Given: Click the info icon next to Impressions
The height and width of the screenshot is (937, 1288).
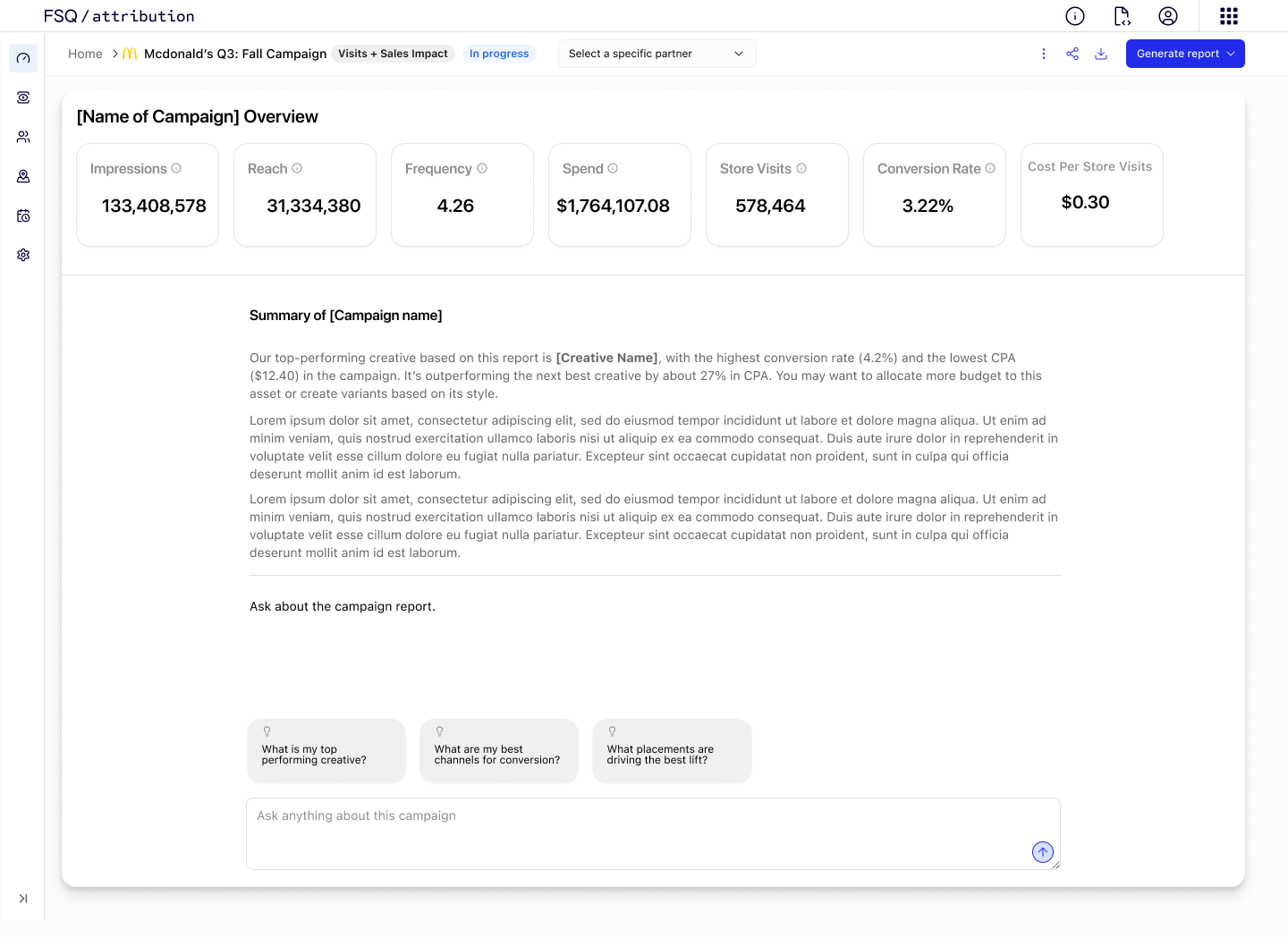Looking at the screenshot, I should pyautogui.click(x=176, y=168).
